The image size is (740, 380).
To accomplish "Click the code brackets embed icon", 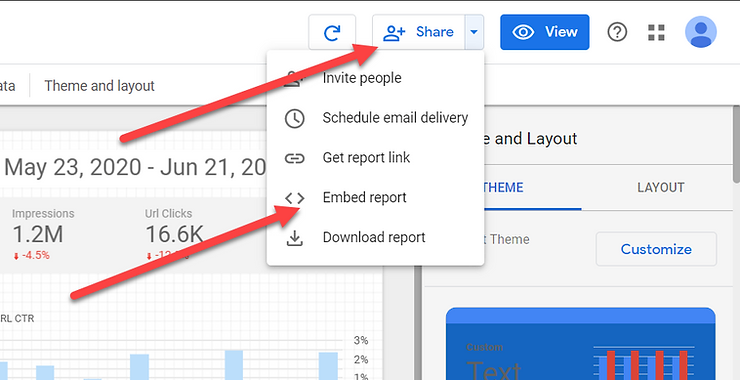I will [x=294, y=198].
